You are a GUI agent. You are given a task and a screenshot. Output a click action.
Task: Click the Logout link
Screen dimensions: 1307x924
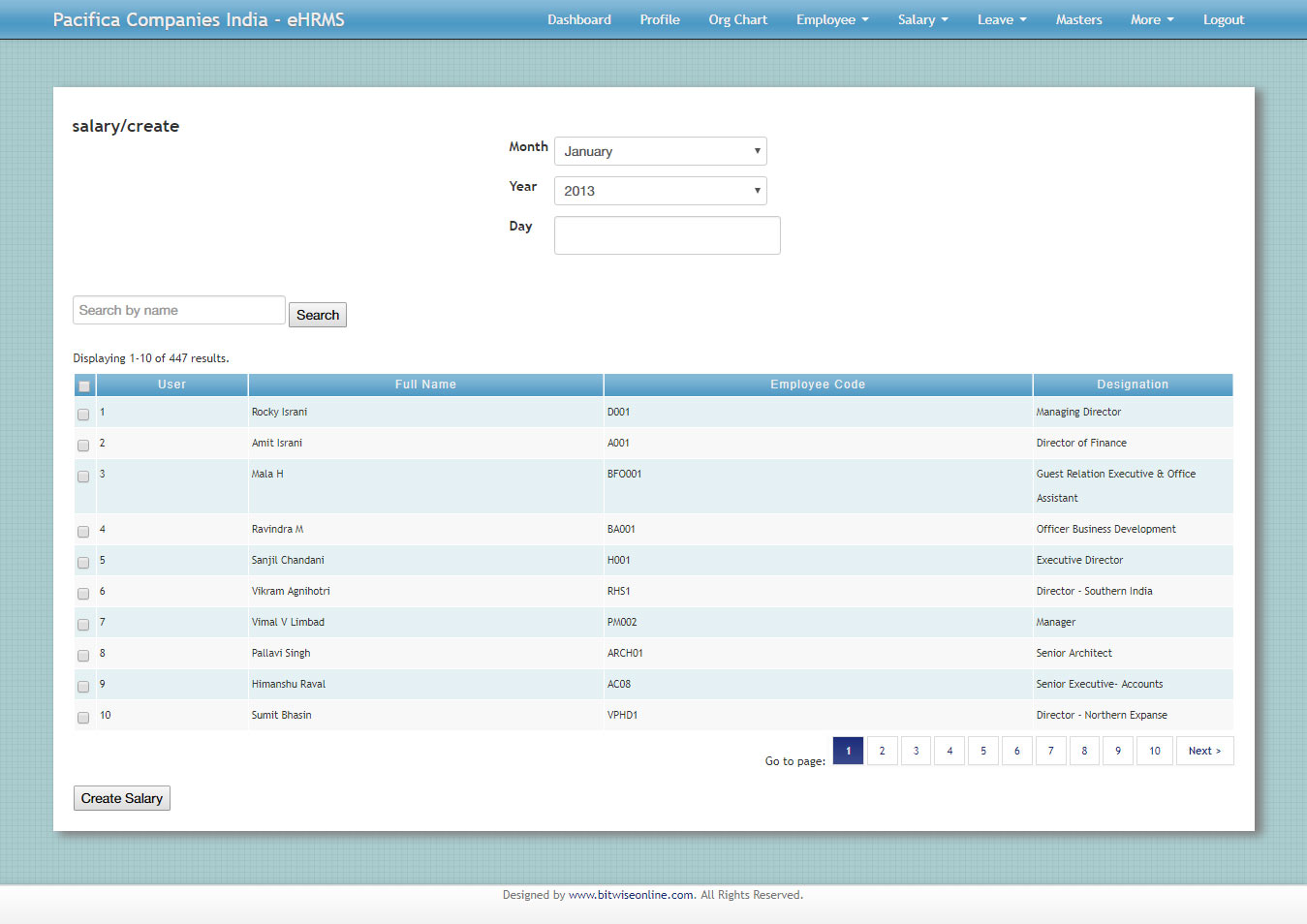coord(1223,19)
